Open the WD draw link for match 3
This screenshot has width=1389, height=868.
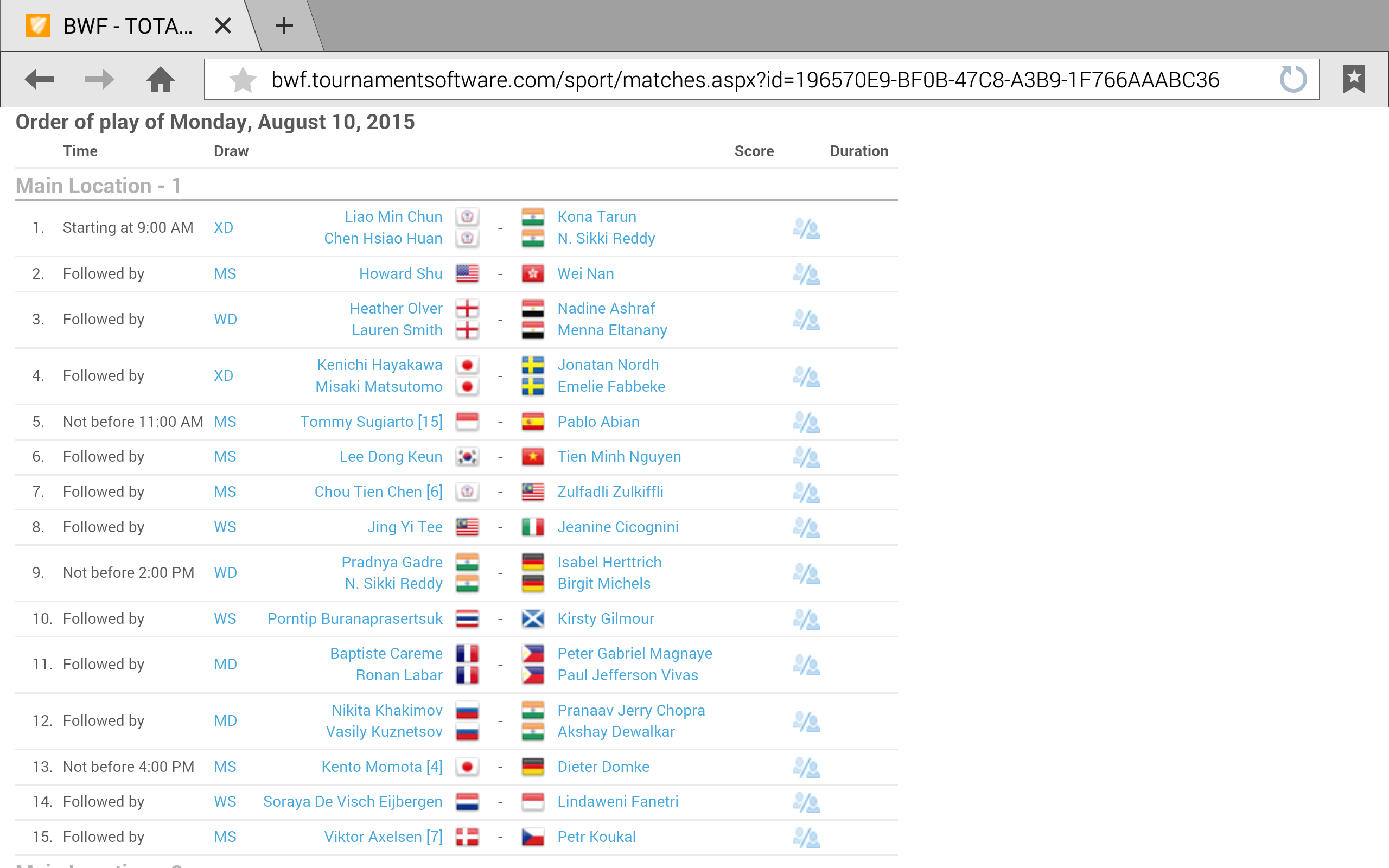pyautogui.click(x=225, y=319)
